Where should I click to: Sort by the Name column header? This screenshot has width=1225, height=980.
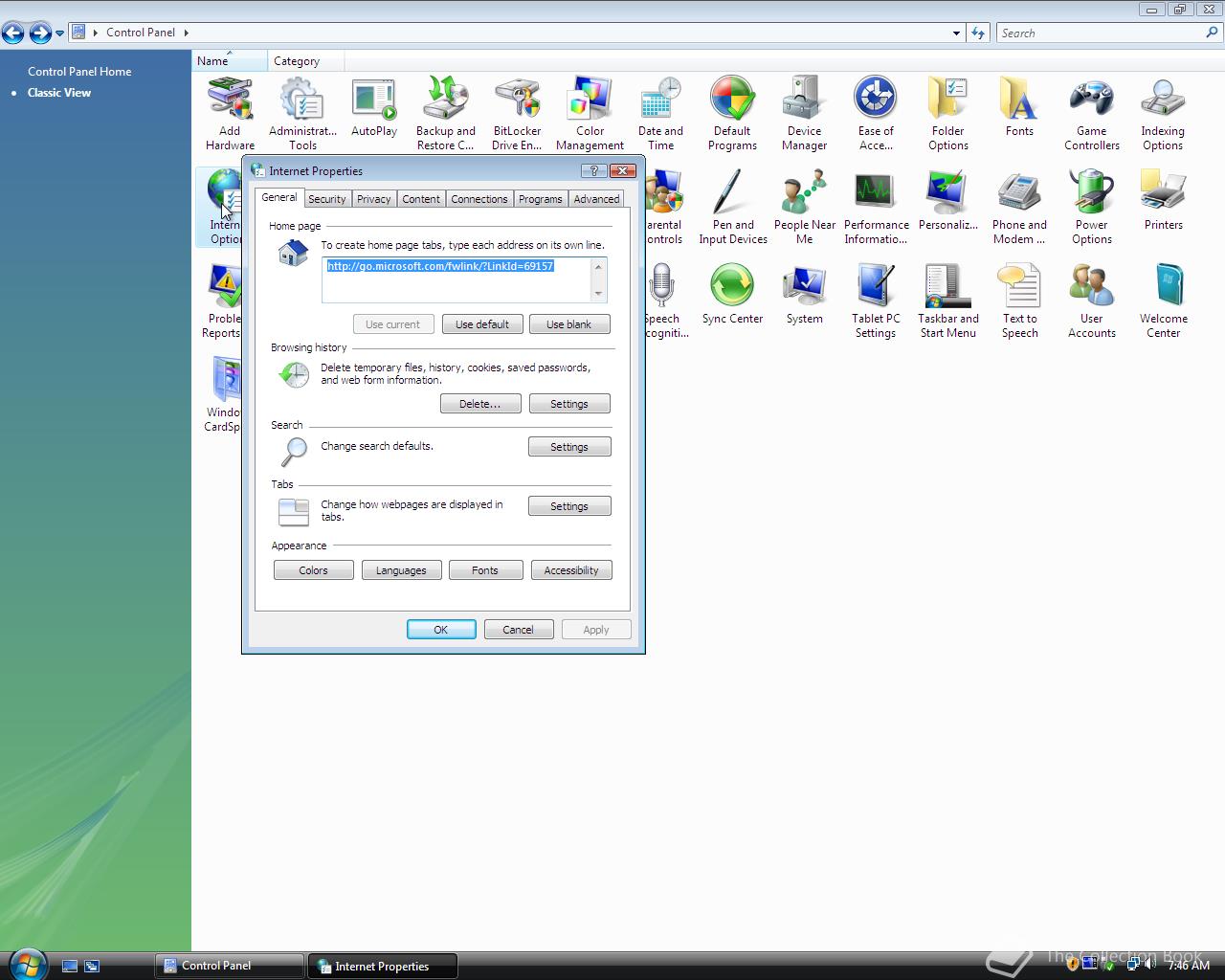click(230, 61)
